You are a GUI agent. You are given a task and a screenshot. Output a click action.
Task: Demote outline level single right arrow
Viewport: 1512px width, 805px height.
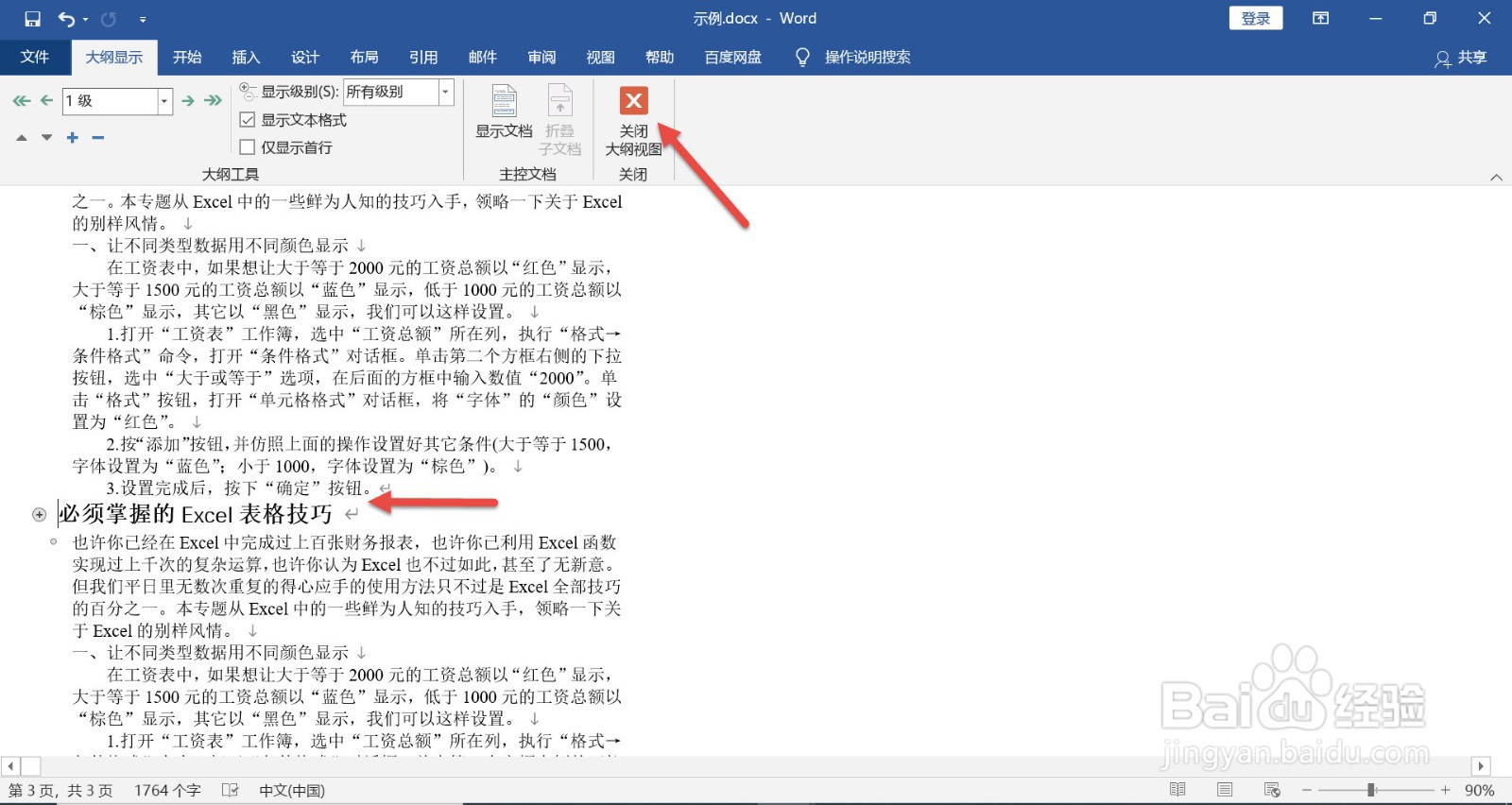(x=188, y=100)
